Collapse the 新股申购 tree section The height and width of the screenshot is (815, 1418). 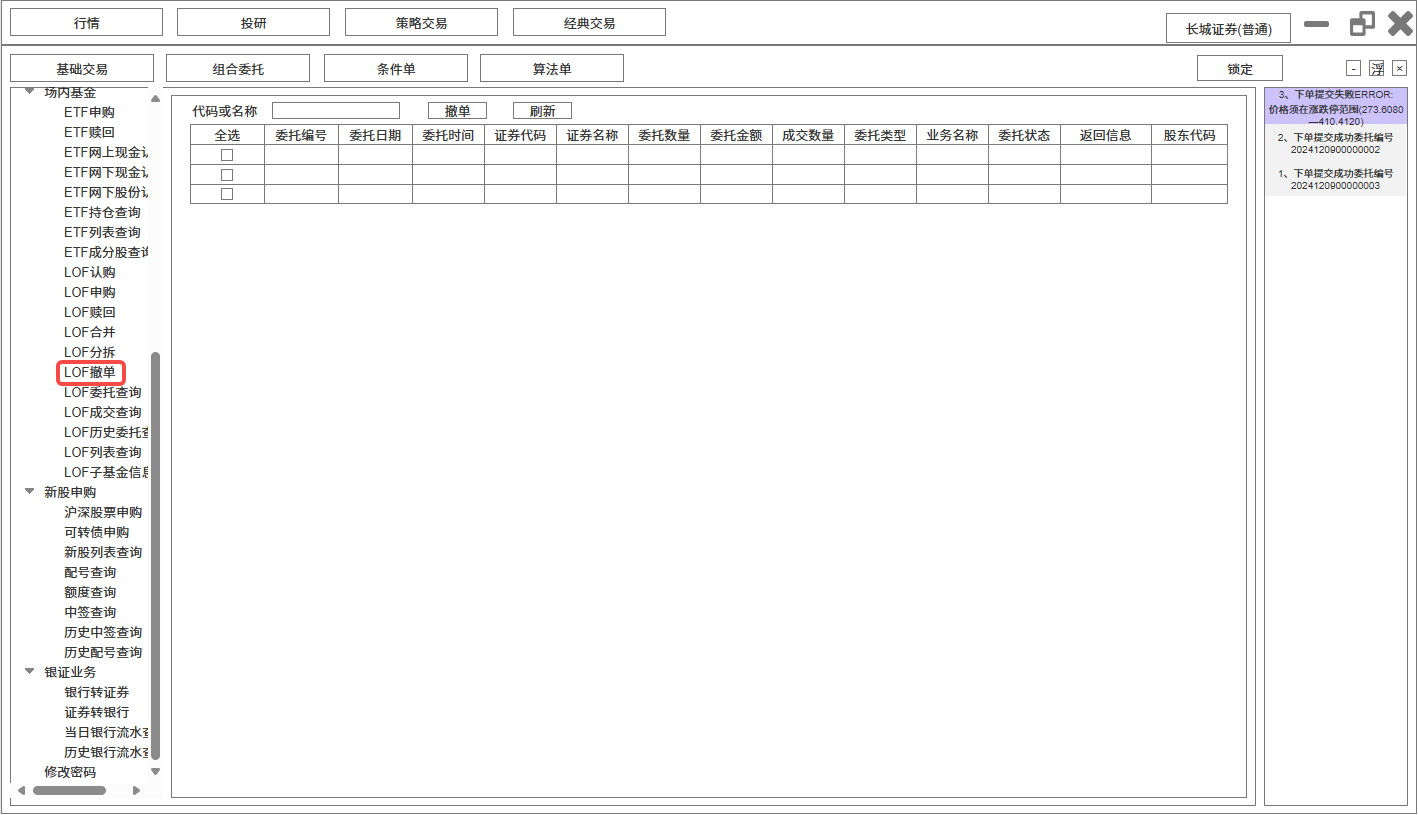pyautogui.click(x=30, y=491)
